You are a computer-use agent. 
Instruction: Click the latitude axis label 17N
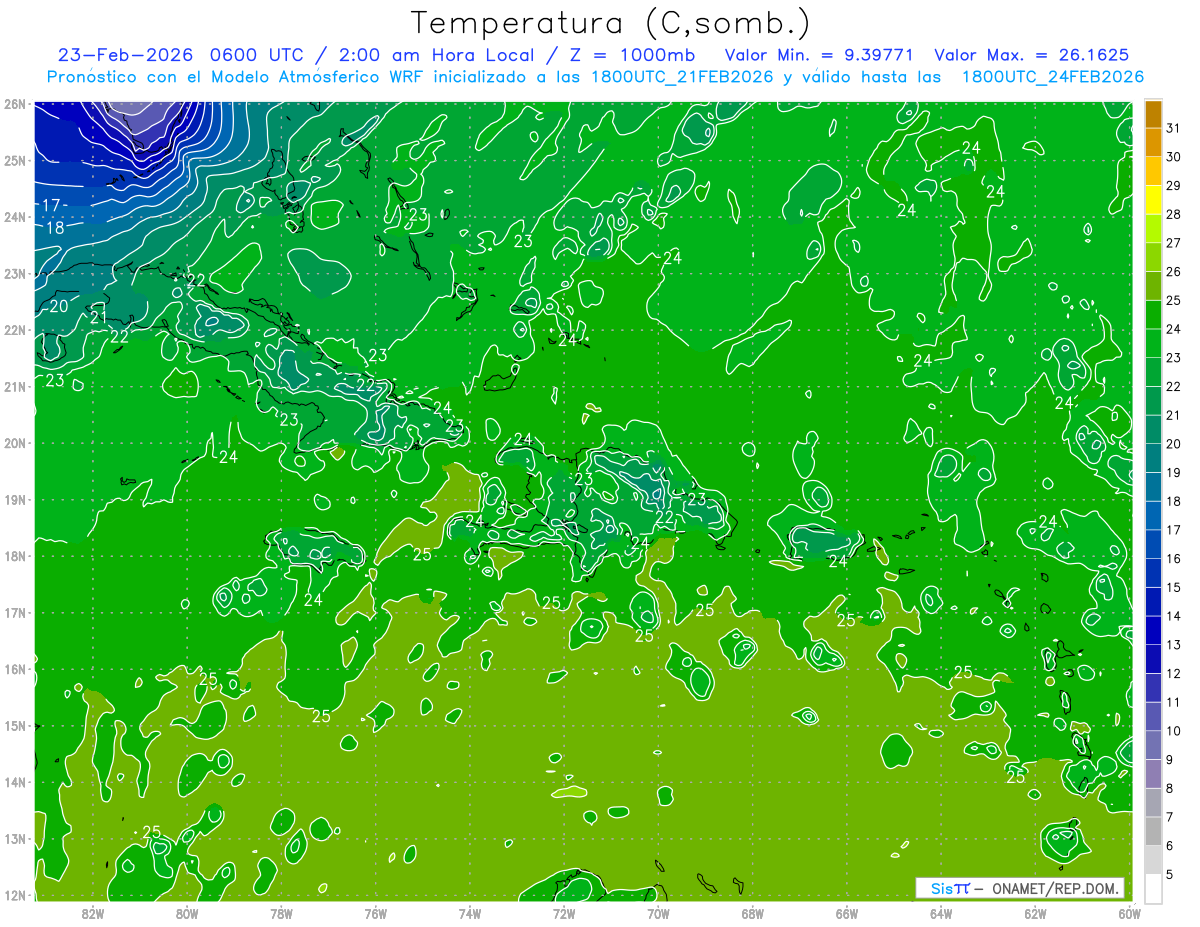[x=15, y=612]
